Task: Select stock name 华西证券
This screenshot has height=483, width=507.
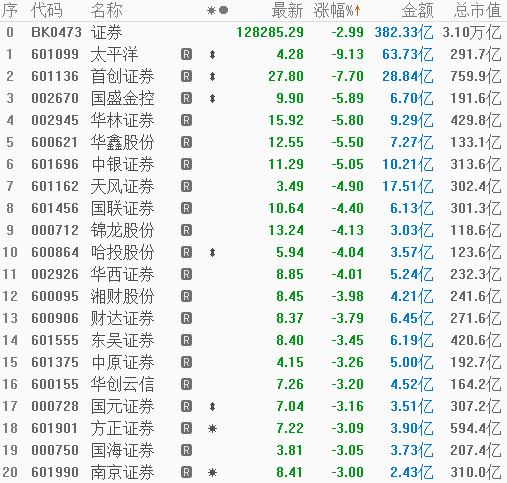Action: pos(122,274)
